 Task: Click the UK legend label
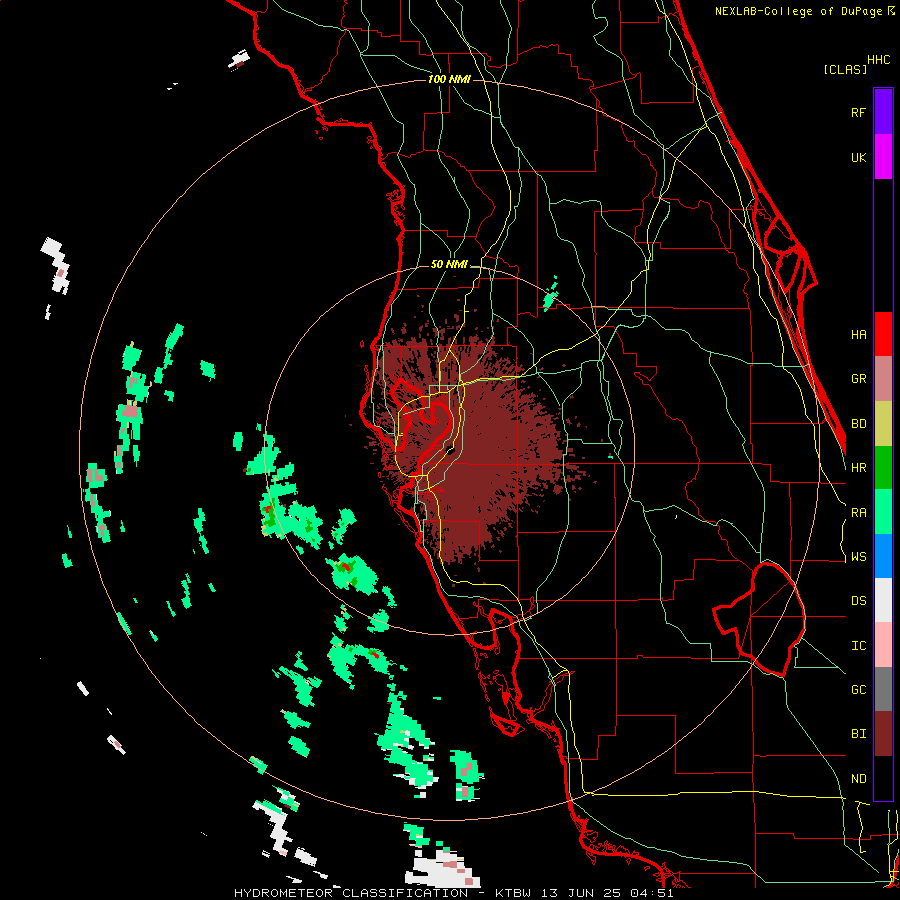[x=858, y=157]
